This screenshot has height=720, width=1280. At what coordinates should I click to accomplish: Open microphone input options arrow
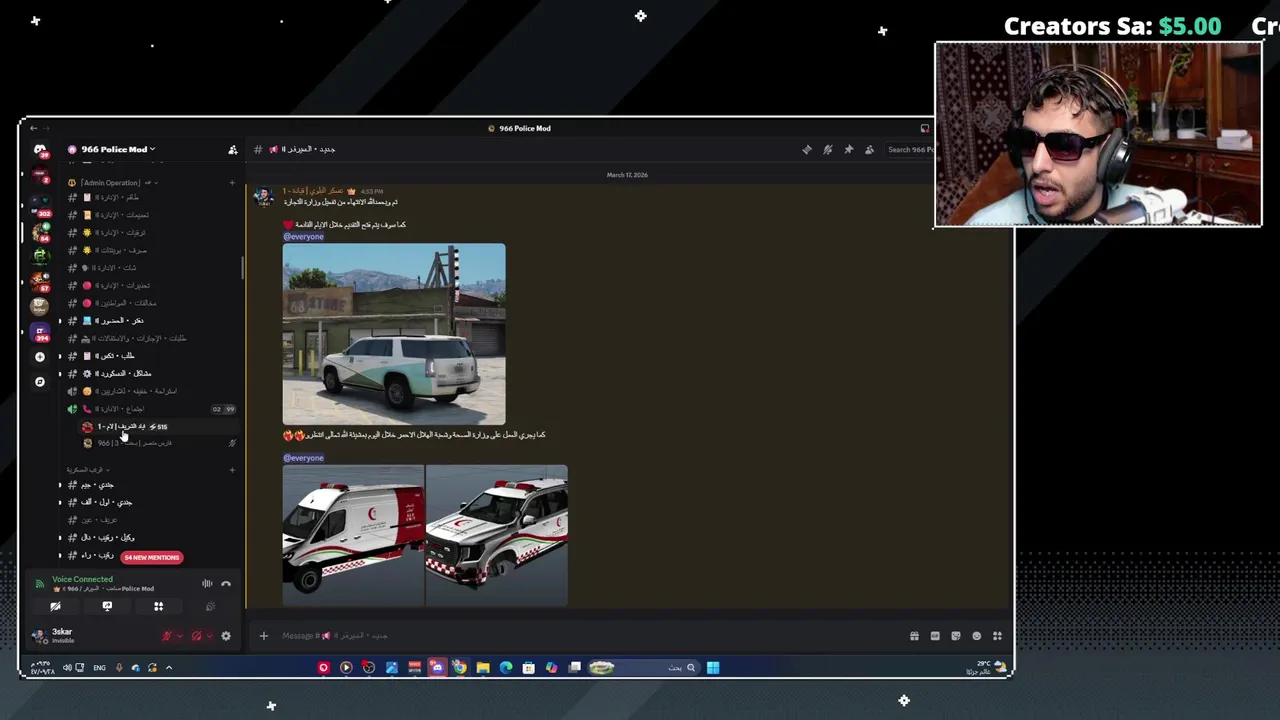point(180,636)
